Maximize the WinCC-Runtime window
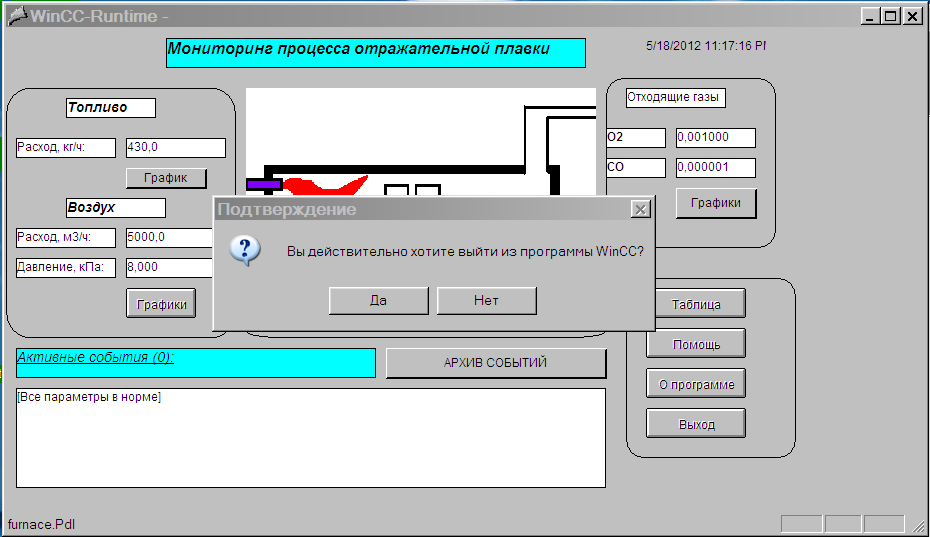930x537 pixels. coord(891,16)
